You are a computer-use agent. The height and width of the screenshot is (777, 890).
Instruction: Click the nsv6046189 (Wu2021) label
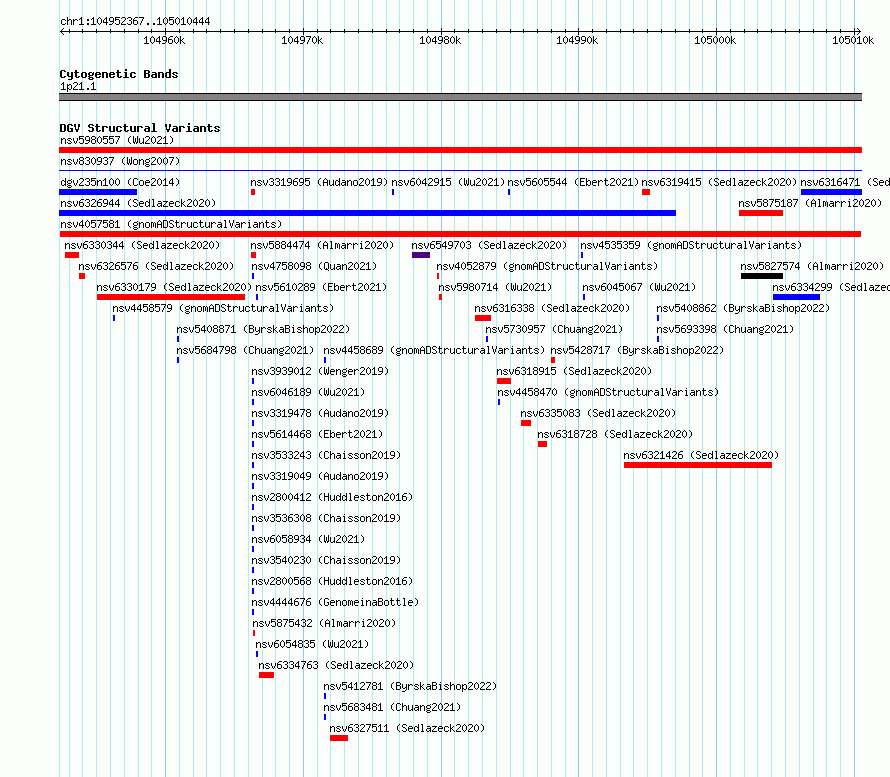(308, 392)
